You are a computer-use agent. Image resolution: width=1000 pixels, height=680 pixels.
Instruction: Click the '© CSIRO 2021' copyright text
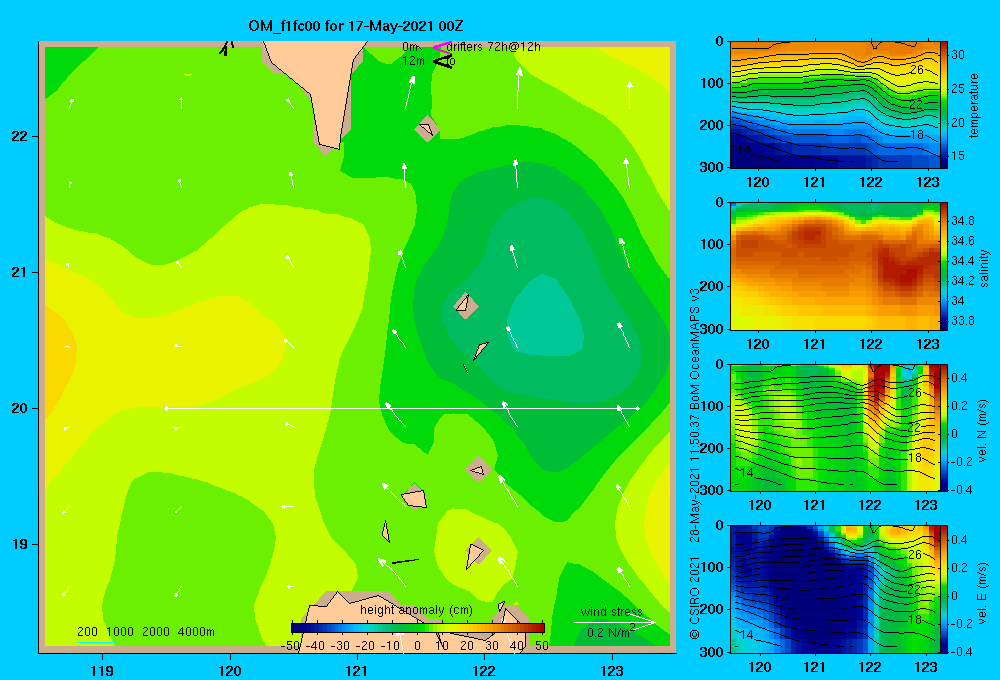695,598
